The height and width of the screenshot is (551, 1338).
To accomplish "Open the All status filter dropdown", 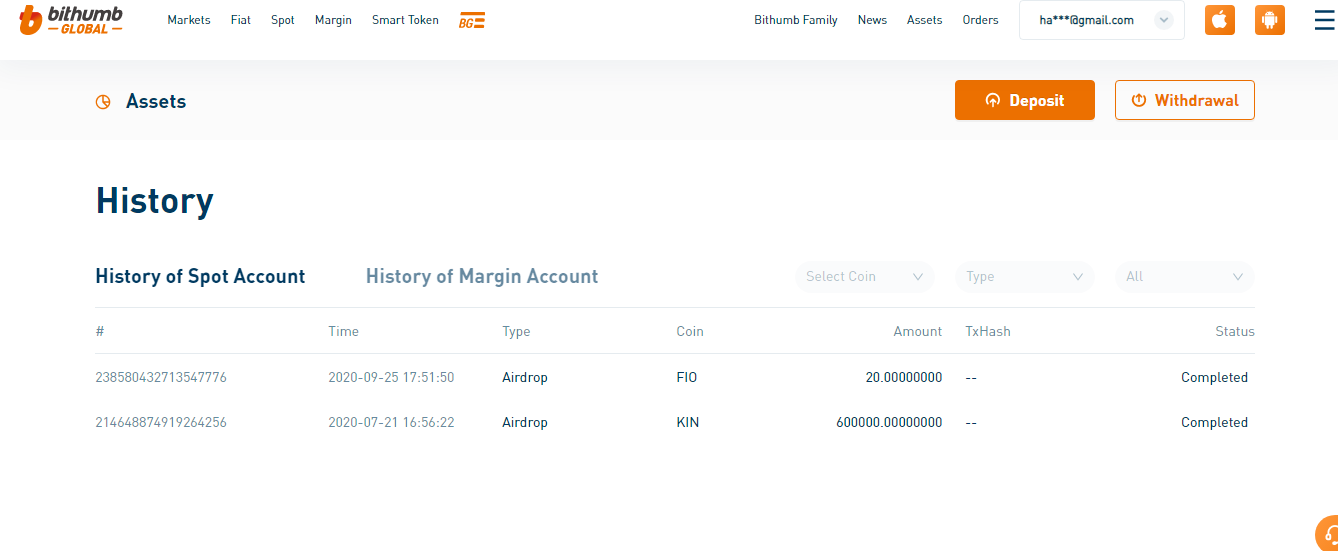I will coord(1184,277).
